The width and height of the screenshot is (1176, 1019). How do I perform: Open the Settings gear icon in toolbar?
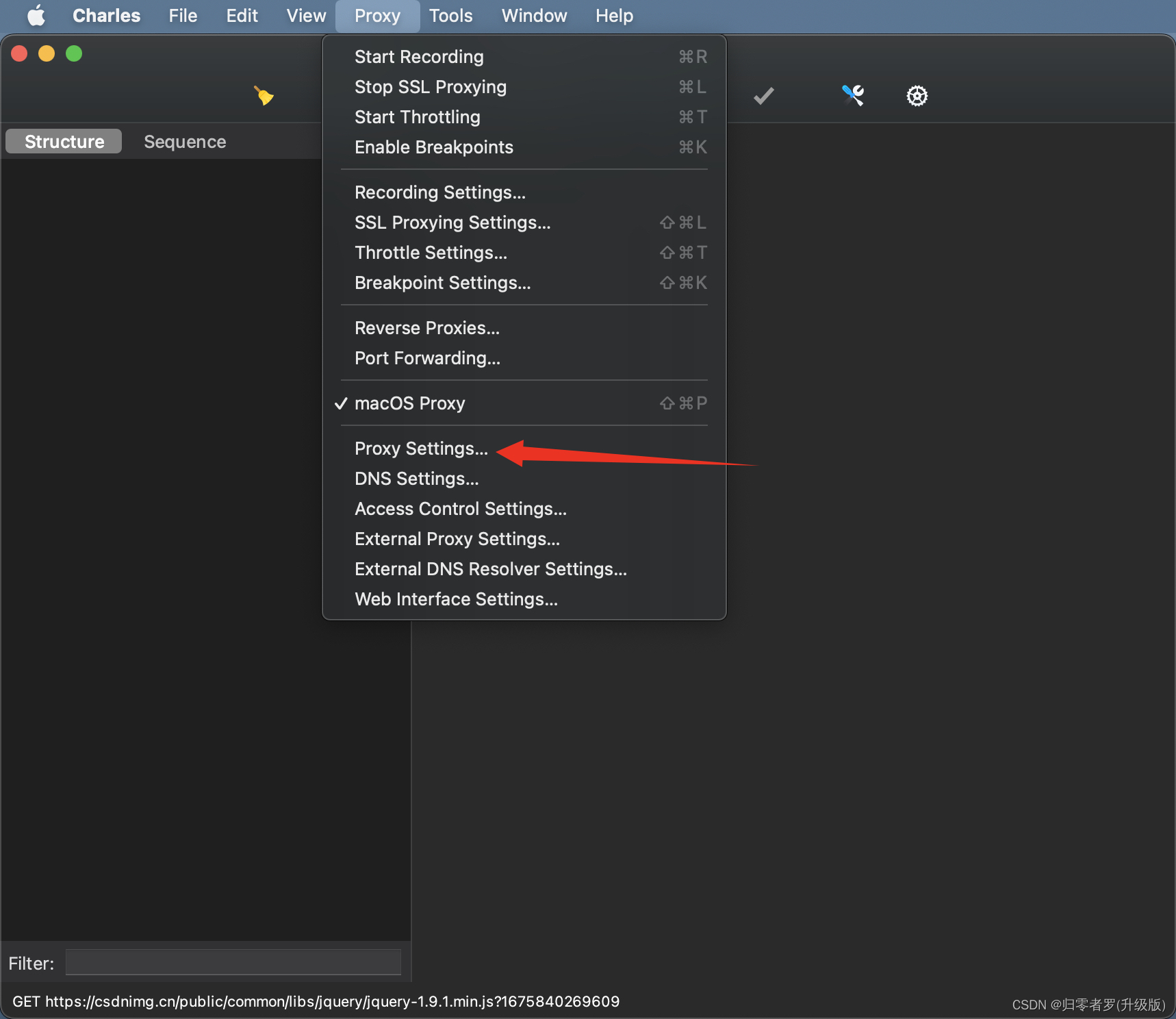click(x=917, y=96)
